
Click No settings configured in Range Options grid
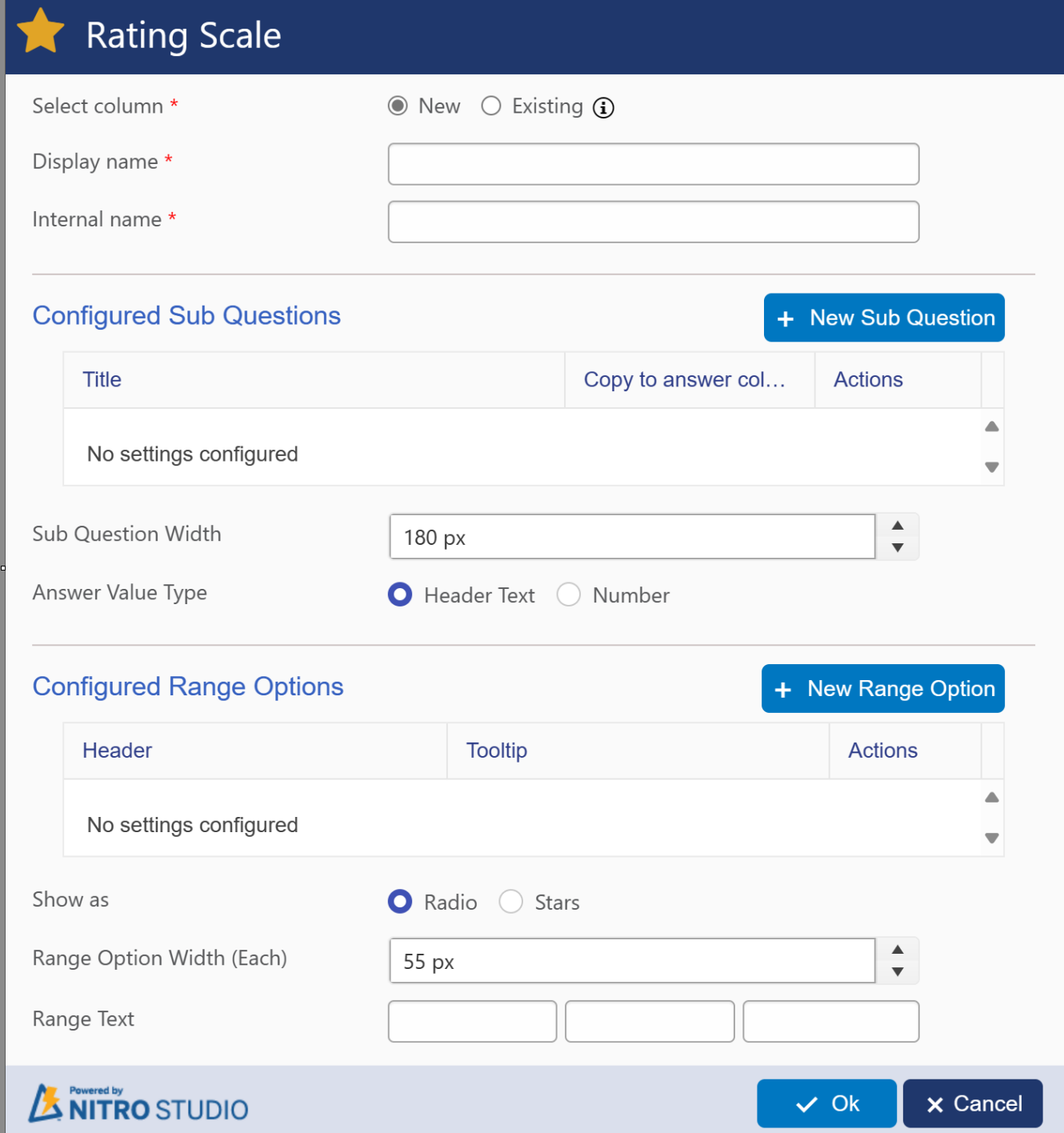[x=193, y=825]
